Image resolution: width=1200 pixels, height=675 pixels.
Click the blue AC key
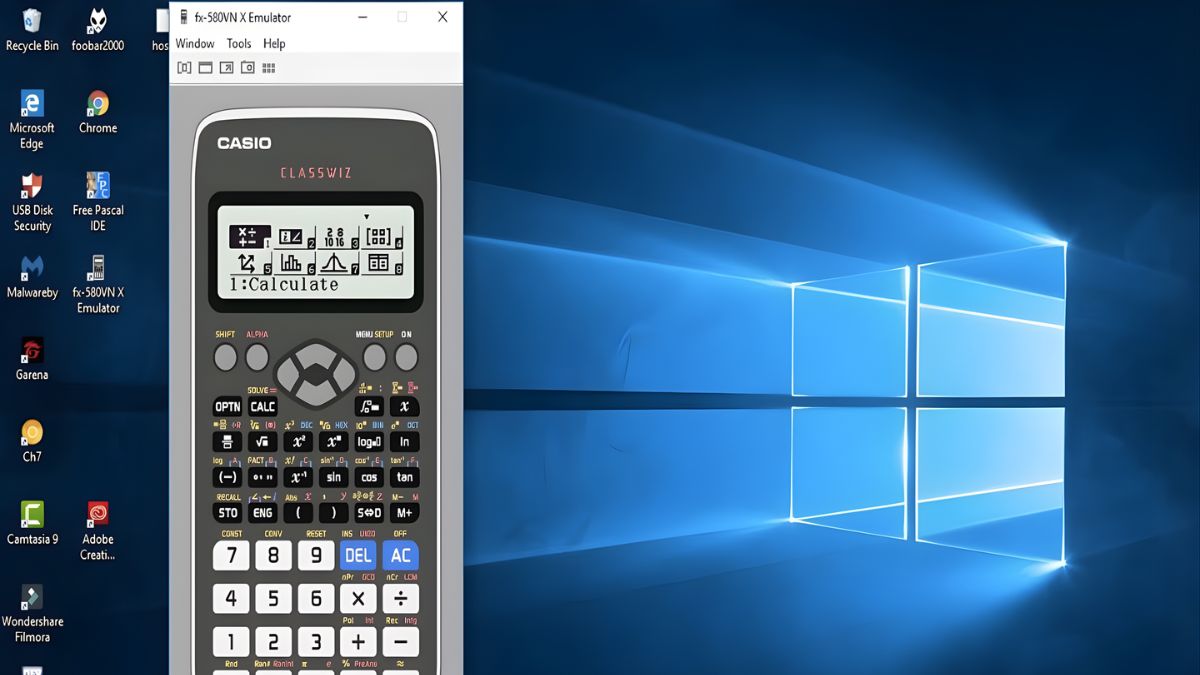click(401, 555)
